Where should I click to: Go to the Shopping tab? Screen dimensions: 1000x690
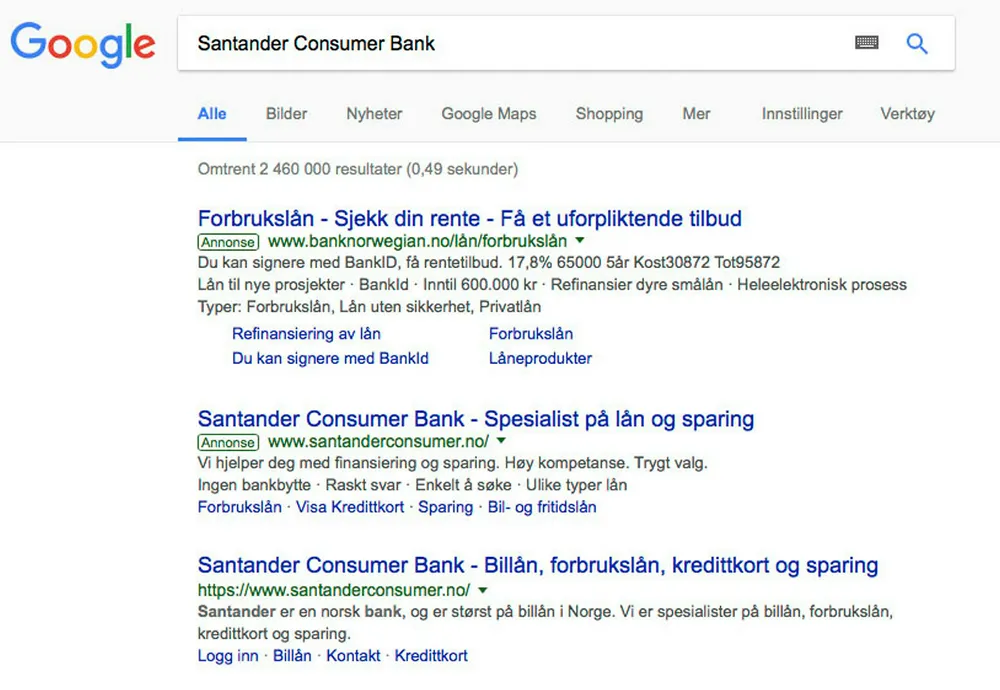[609, 113]
